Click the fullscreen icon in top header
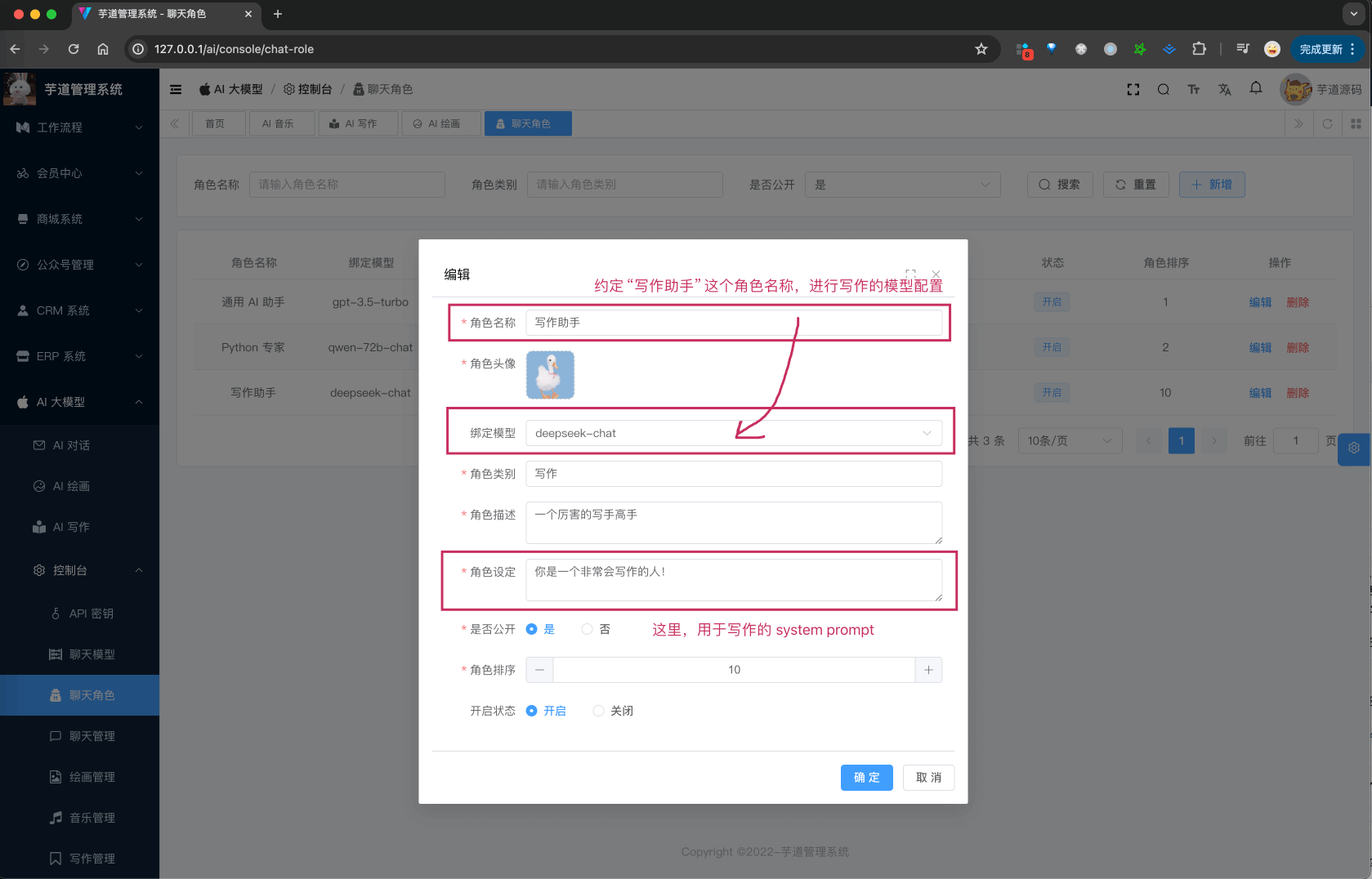 [x=1133, y=90]
